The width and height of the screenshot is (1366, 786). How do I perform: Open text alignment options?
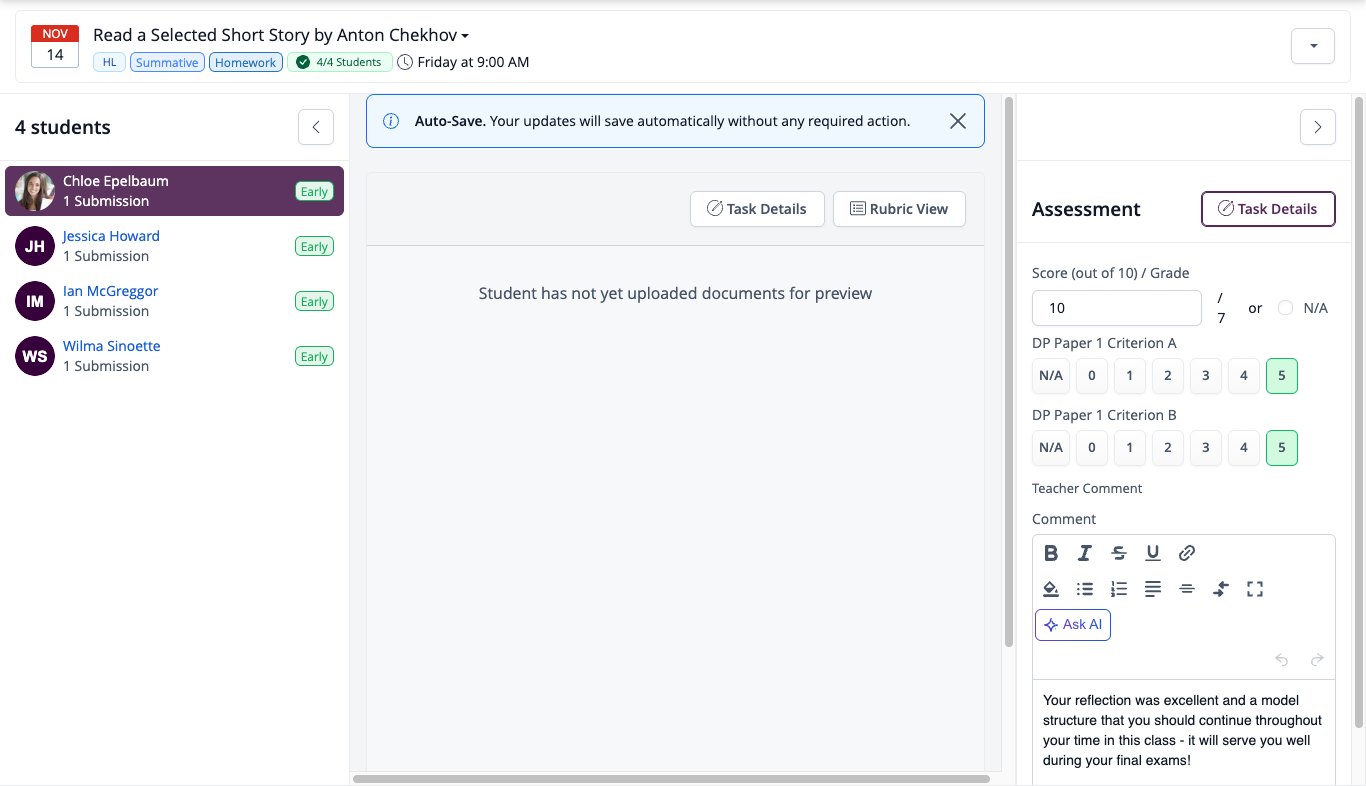[1153, 589]
